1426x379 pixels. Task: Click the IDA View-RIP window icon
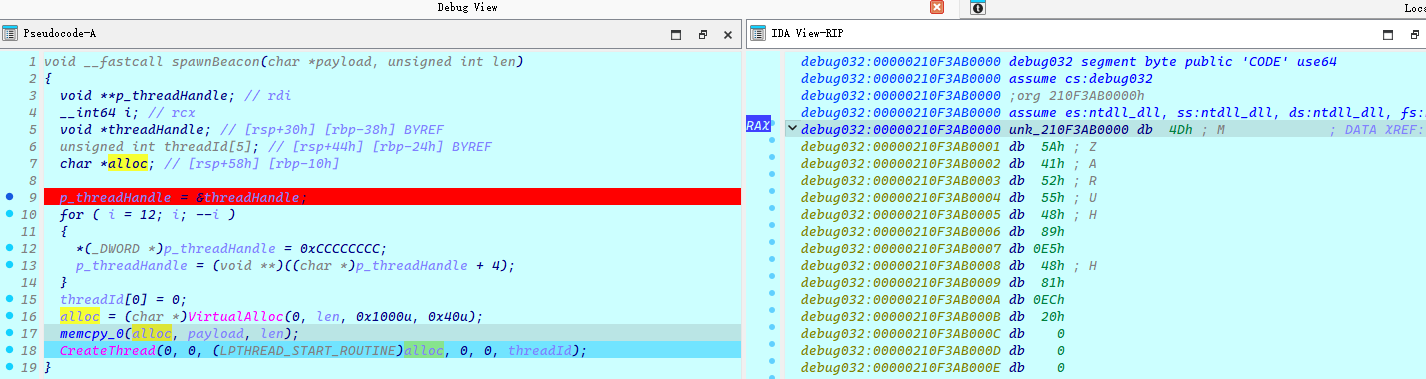coord(757,34)
